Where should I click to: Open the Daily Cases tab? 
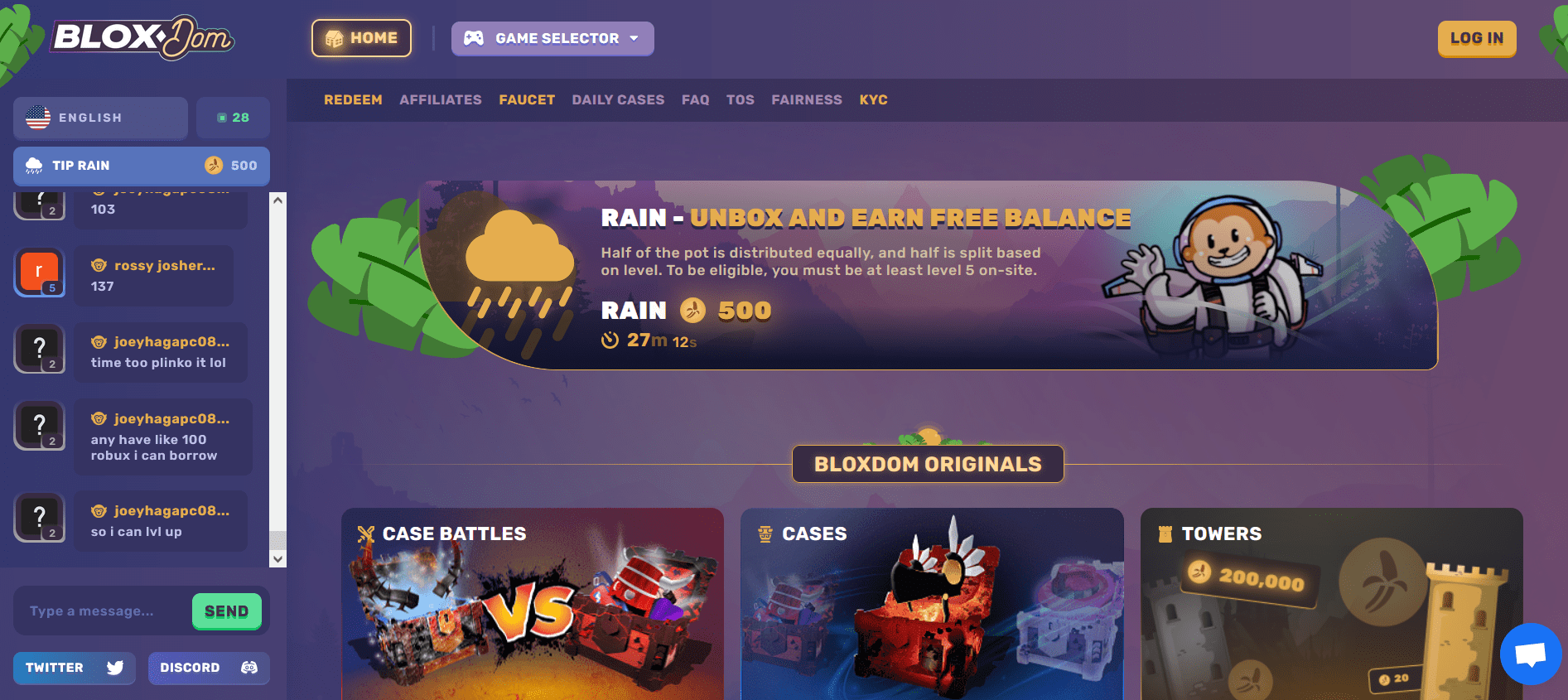pyautogui.click(x=618, y=99)
